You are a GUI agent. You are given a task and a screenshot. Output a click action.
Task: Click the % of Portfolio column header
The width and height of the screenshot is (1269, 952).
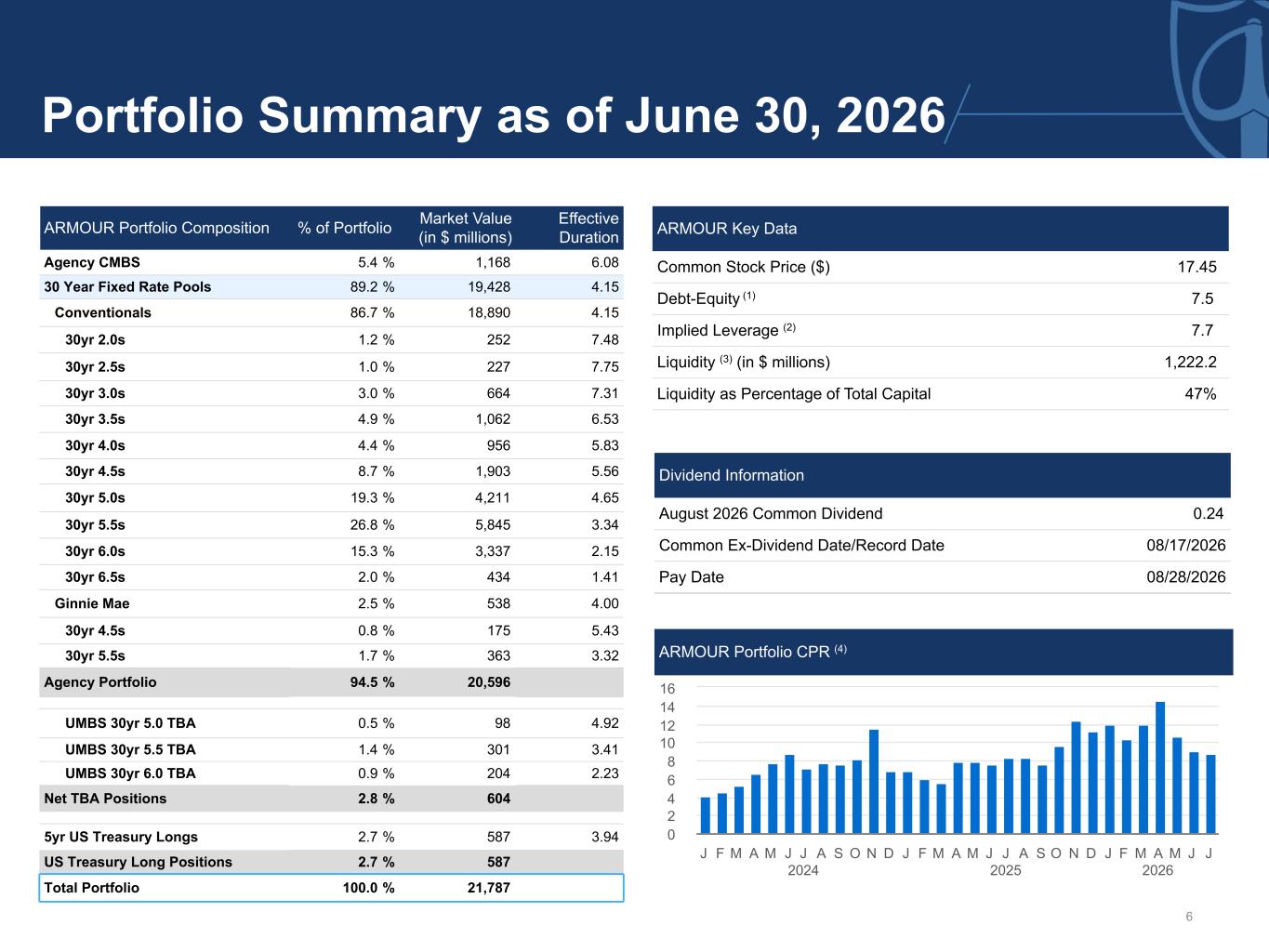[345, 228]
